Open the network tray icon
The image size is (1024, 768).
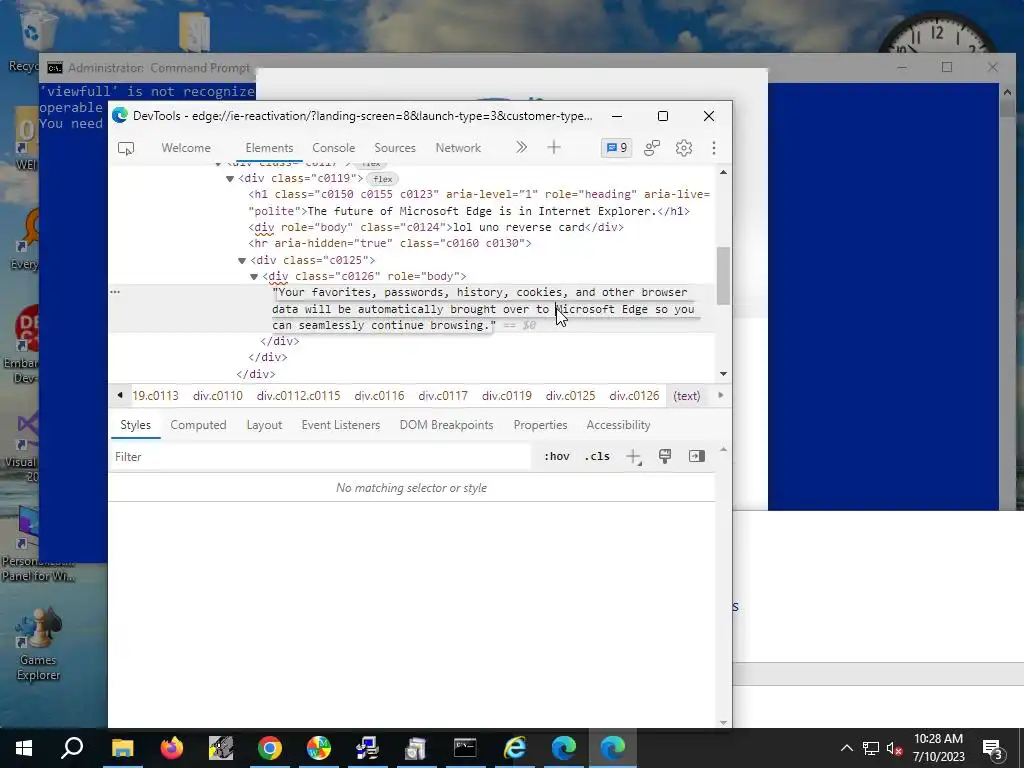point(871,748)
